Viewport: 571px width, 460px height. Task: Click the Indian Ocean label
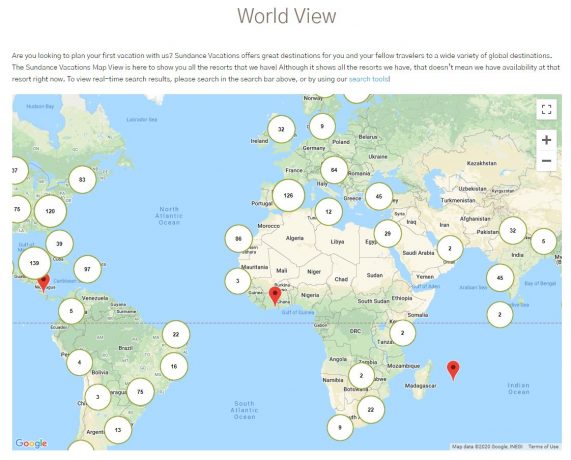tap(519, 389)
